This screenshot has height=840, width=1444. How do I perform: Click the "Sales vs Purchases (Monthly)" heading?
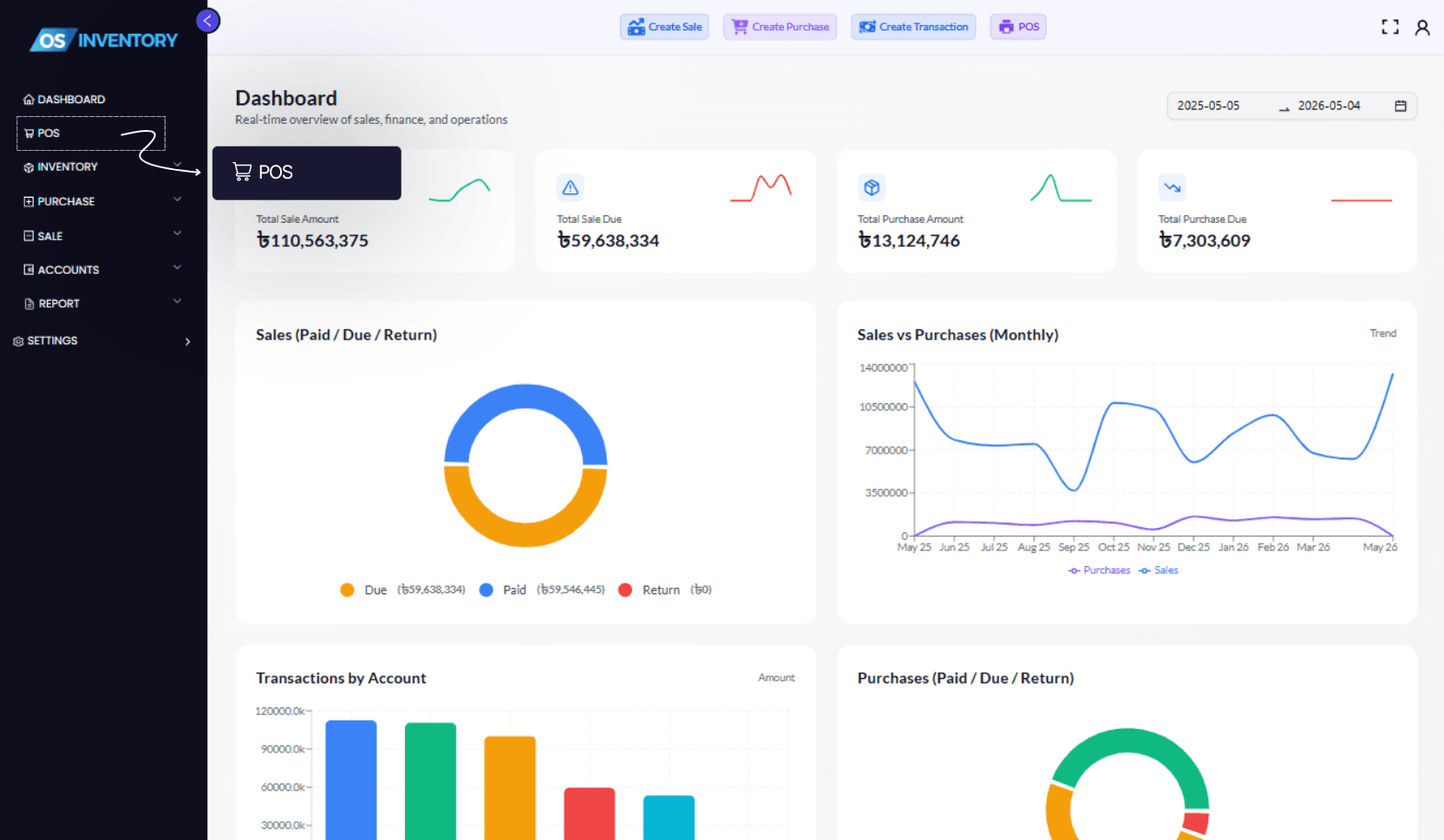click(957, 335)
